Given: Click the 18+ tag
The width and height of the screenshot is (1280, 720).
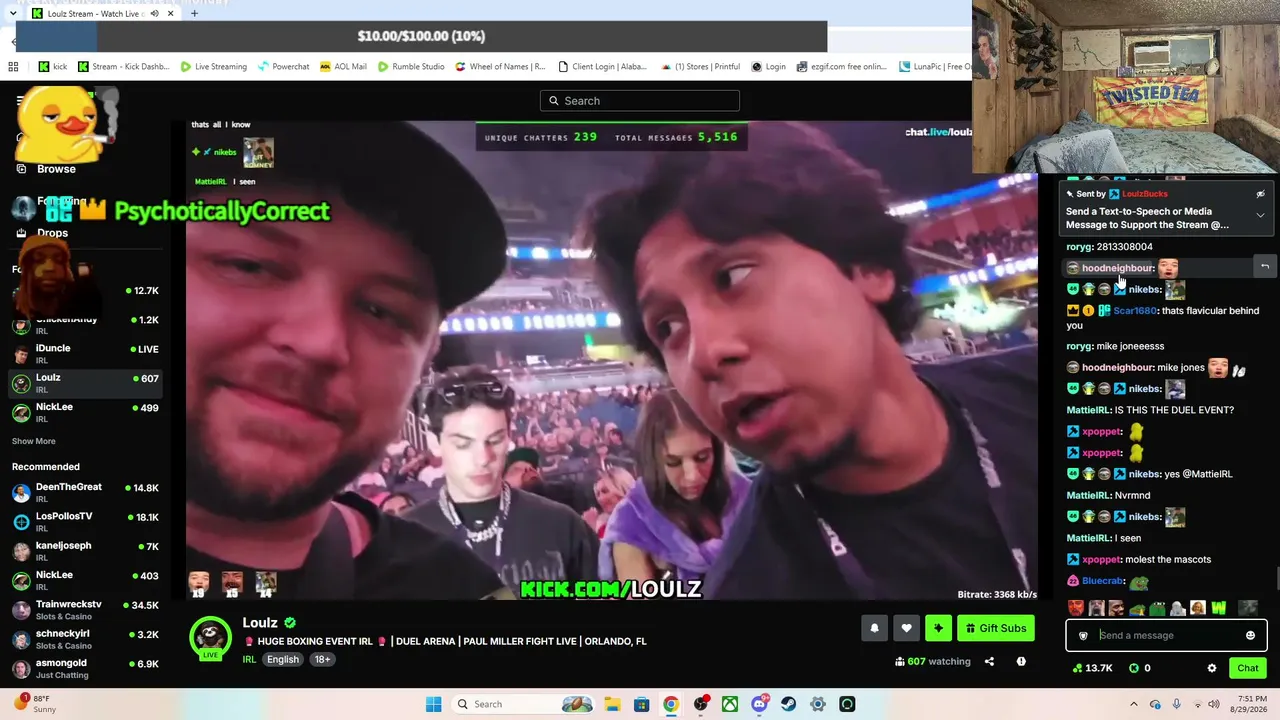Looking at the screenshot, I should point(322,660).
